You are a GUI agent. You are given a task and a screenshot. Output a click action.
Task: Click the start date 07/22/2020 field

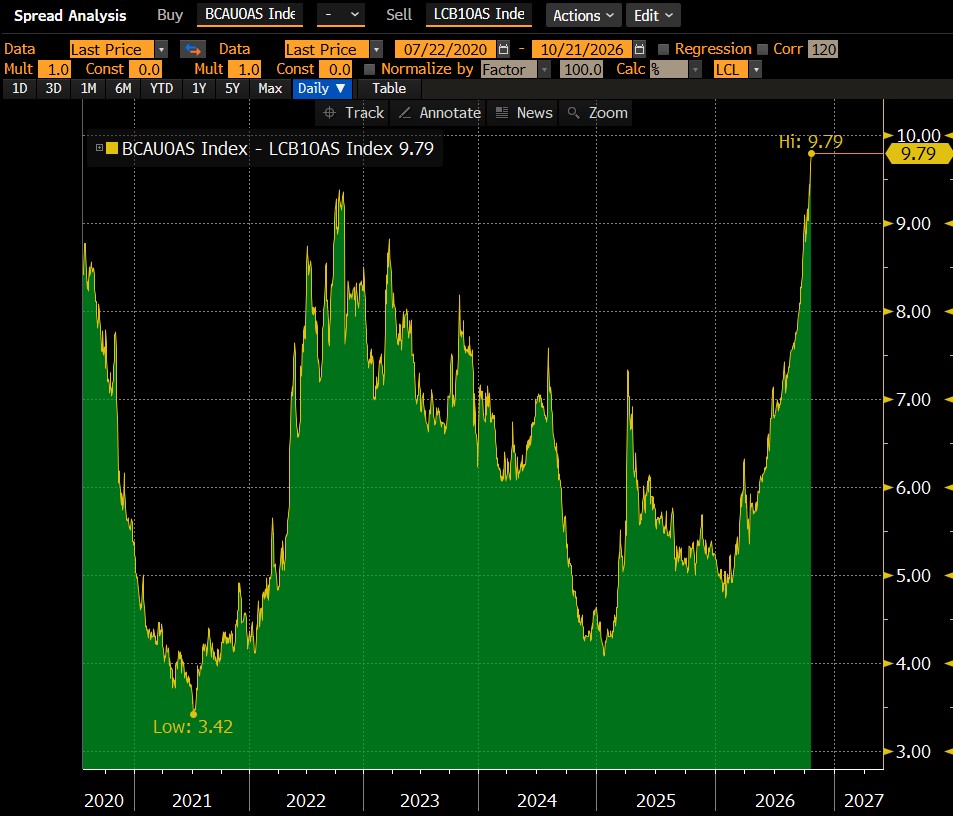[x=446, y=49]
